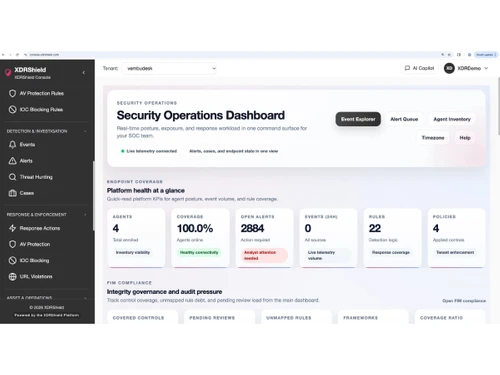Click the Inventory visibility badge on Agents card
The height and width of the screenshot is (375, 500).
point(133,252)
